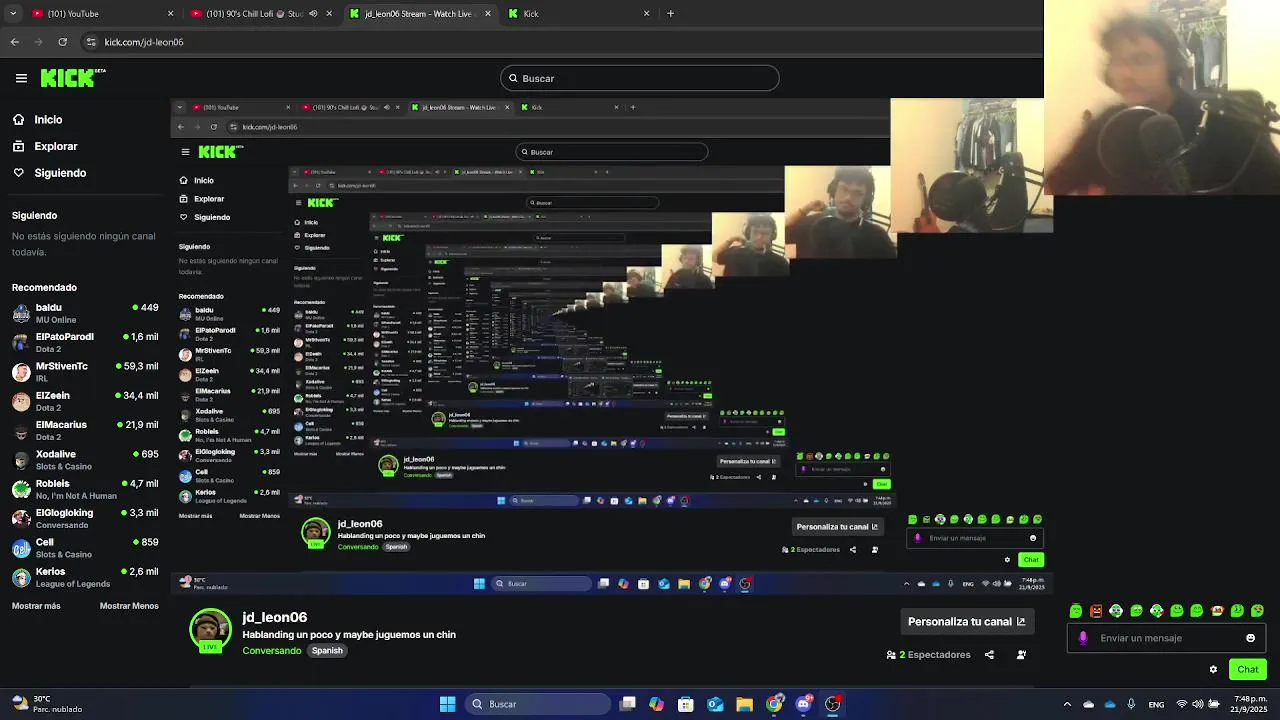Click the viewers icon next to 2 Espectadores
This screenshot has width=1280, height=720.
891,655
